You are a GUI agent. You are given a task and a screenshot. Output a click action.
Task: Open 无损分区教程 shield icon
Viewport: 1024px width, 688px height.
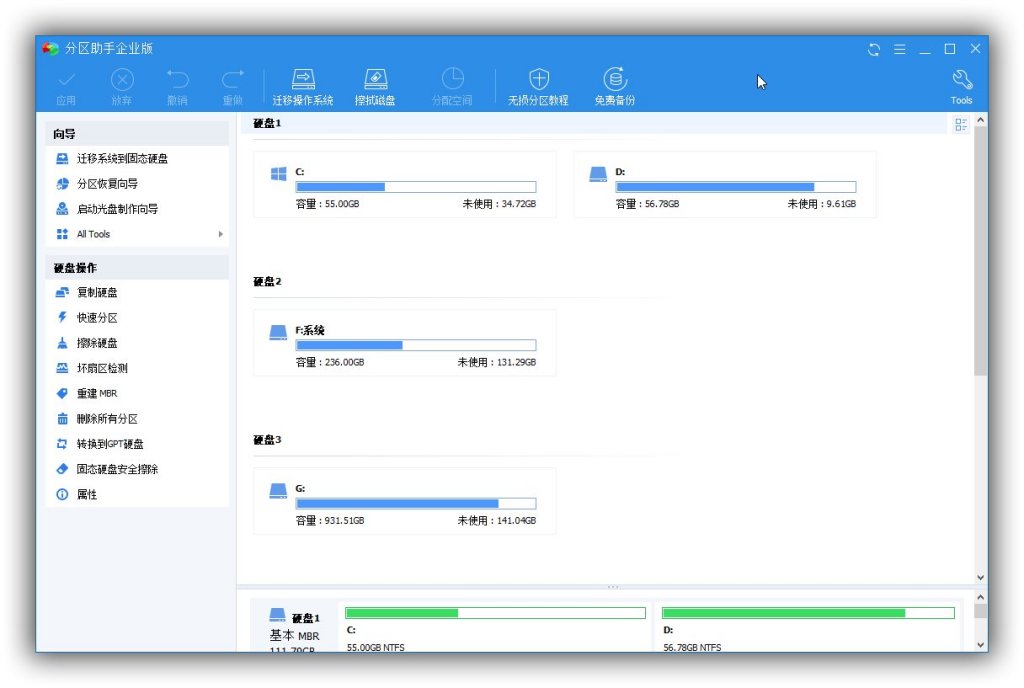click(x=538, y=80)
